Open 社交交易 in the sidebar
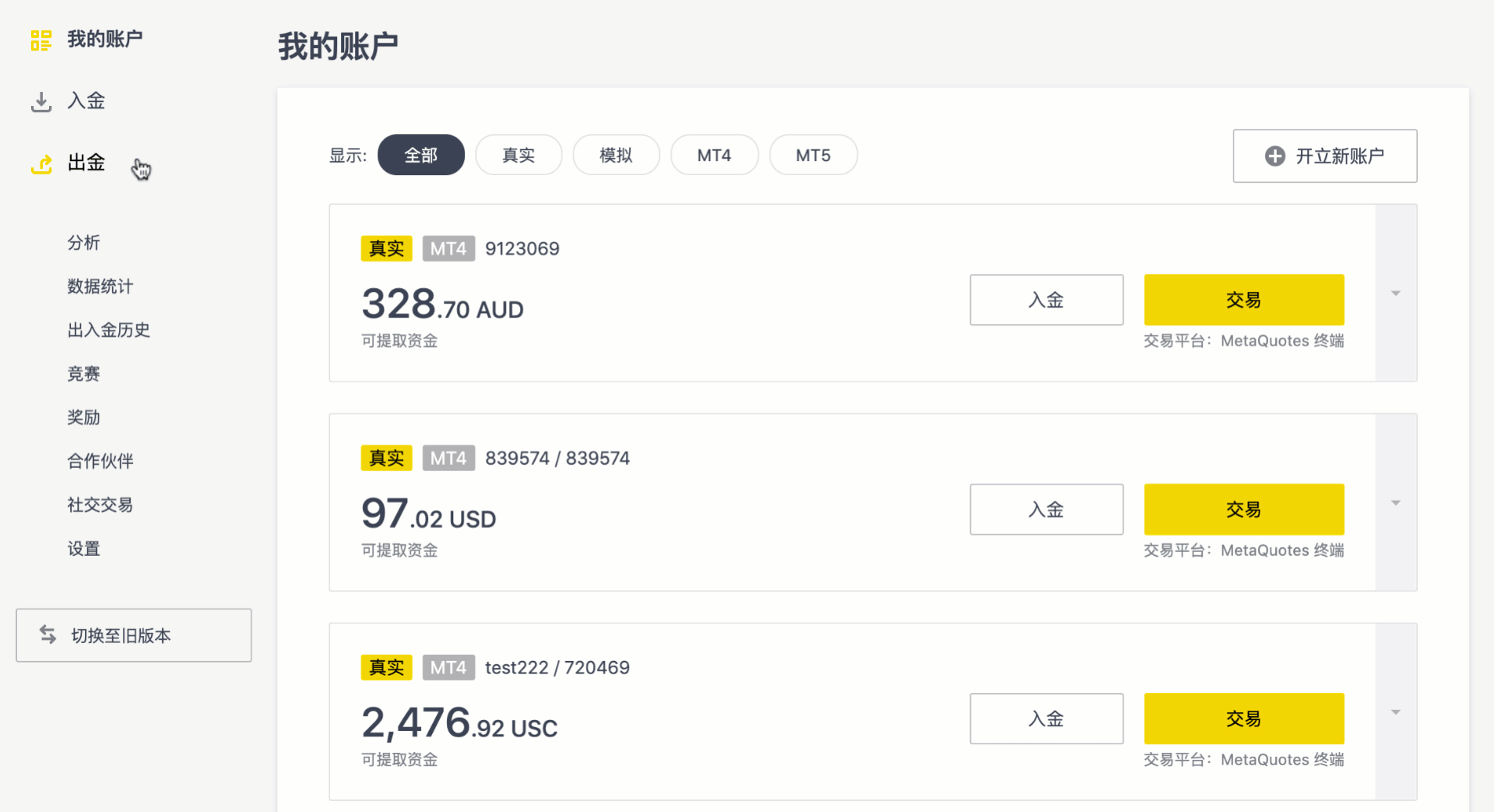Screen dimensions: 1494x812 pyautogui.click(x=100, y=505)
